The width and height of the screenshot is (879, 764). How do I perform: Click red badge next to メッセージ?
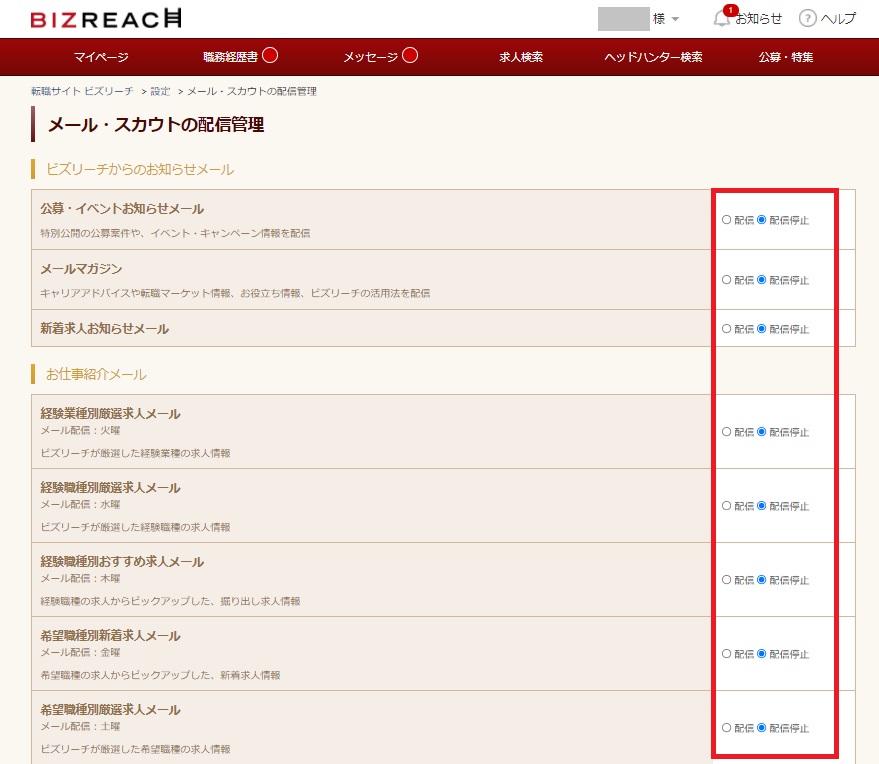coord(410,56)
